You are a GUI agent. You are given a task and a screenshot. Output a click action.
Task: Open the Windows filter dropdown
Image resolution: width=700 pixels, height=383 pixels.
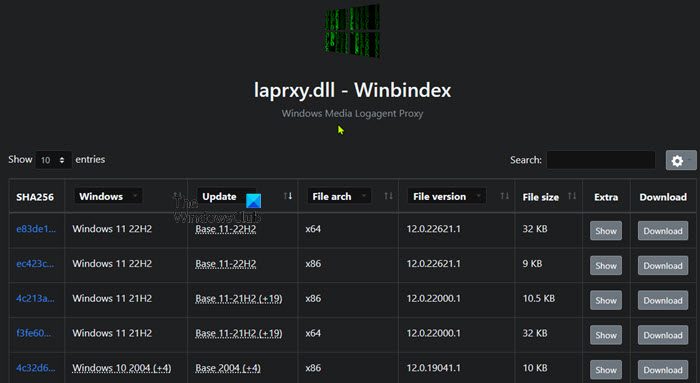[x=108, y=196]
